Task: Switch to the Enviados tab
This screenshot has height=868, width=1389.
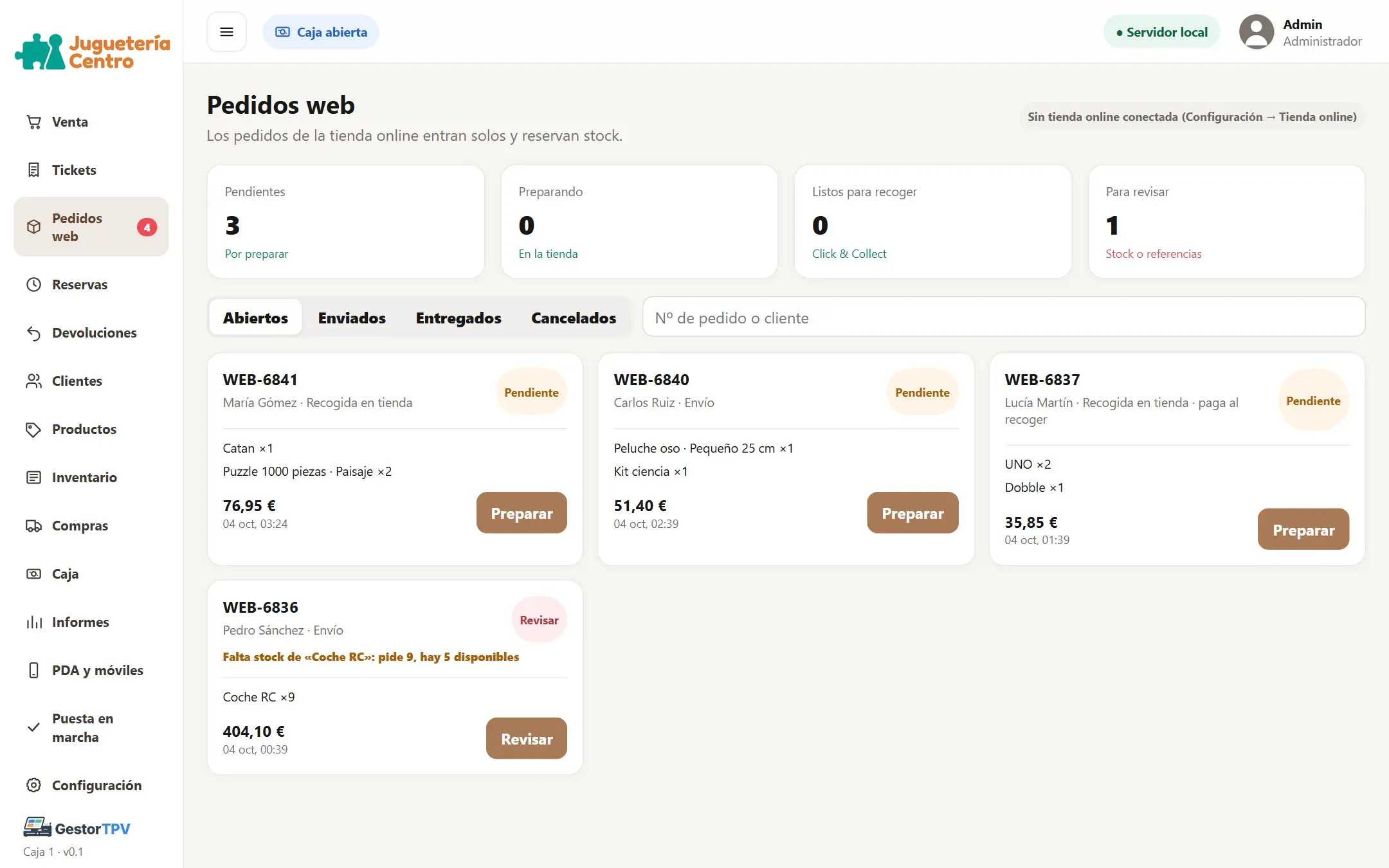Action: tap(352, 318)
